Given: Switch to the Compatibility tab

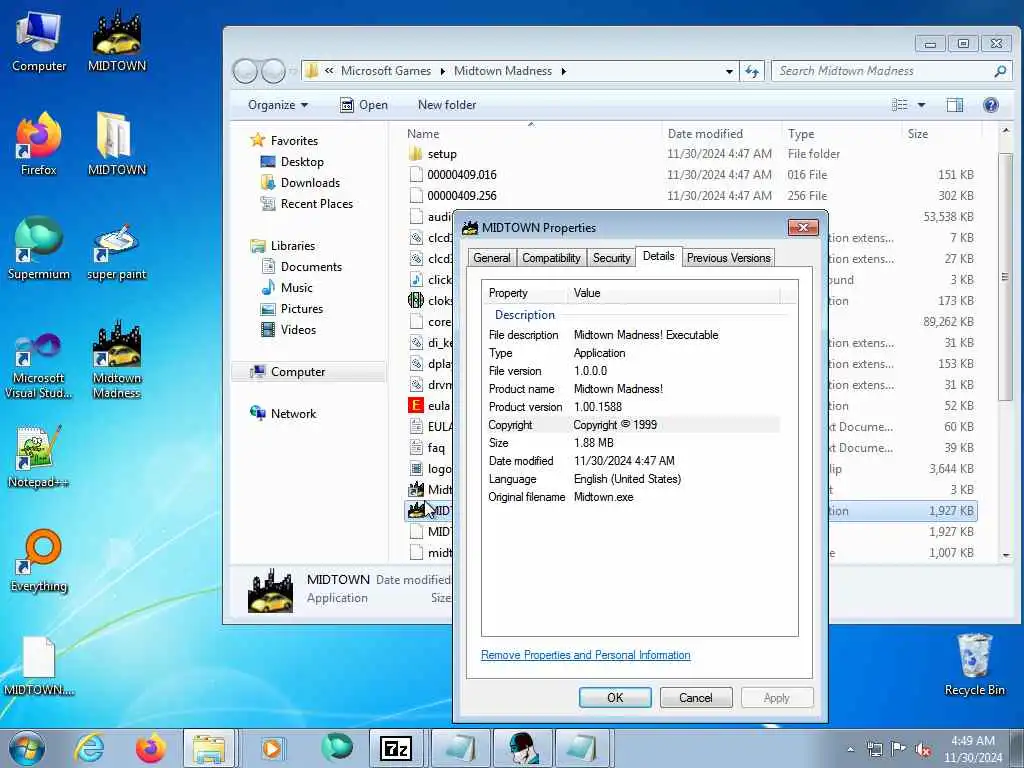Looking at the screenshot, I should (551, 258).
